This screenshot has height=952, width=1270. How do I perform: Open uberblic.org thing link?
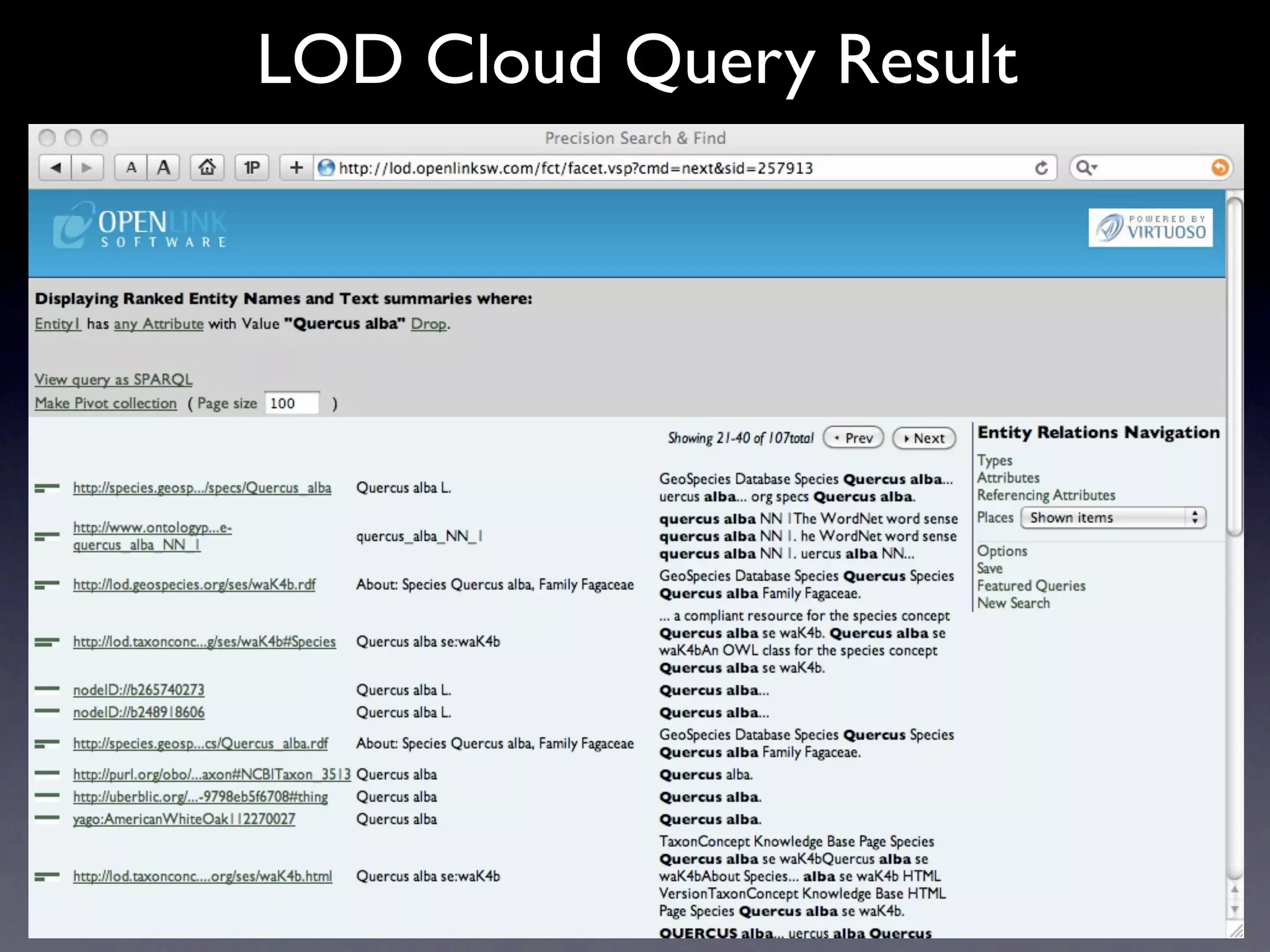(x=200, y=796)
